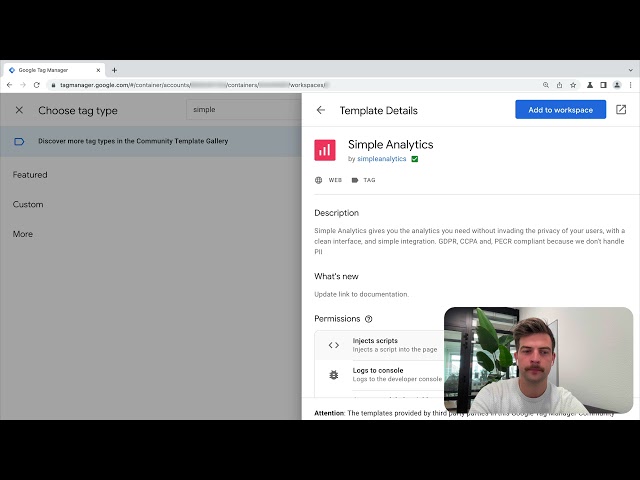Click the WEB globe icon
This screenshot has width=640, height=480.
point(318,180)
